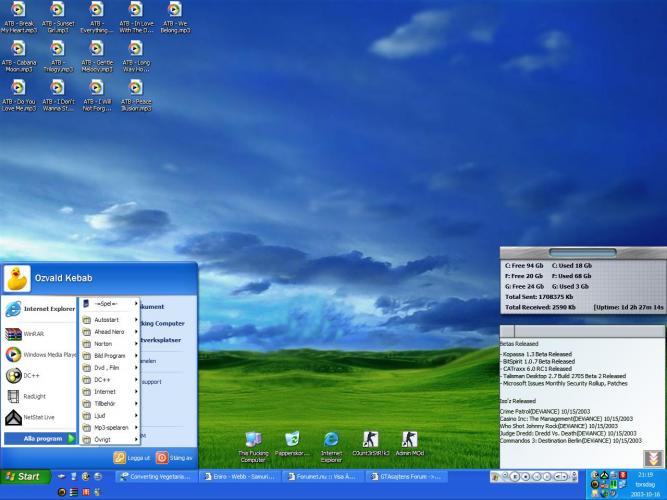
Task: Click the Stäng av shutdown button
Action: click(x=175, y=457)
